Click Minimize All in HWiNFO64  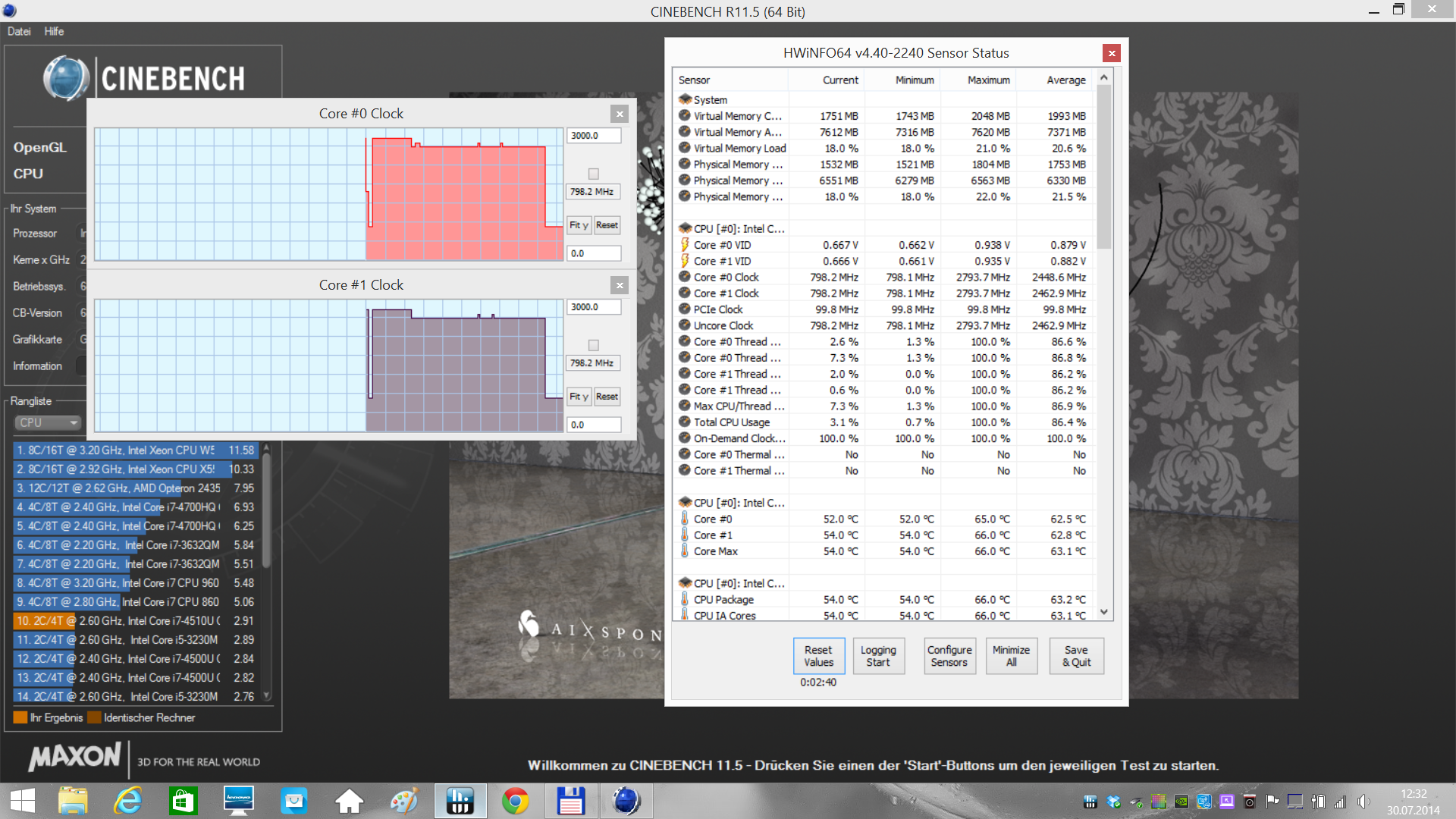point(1011,656)
